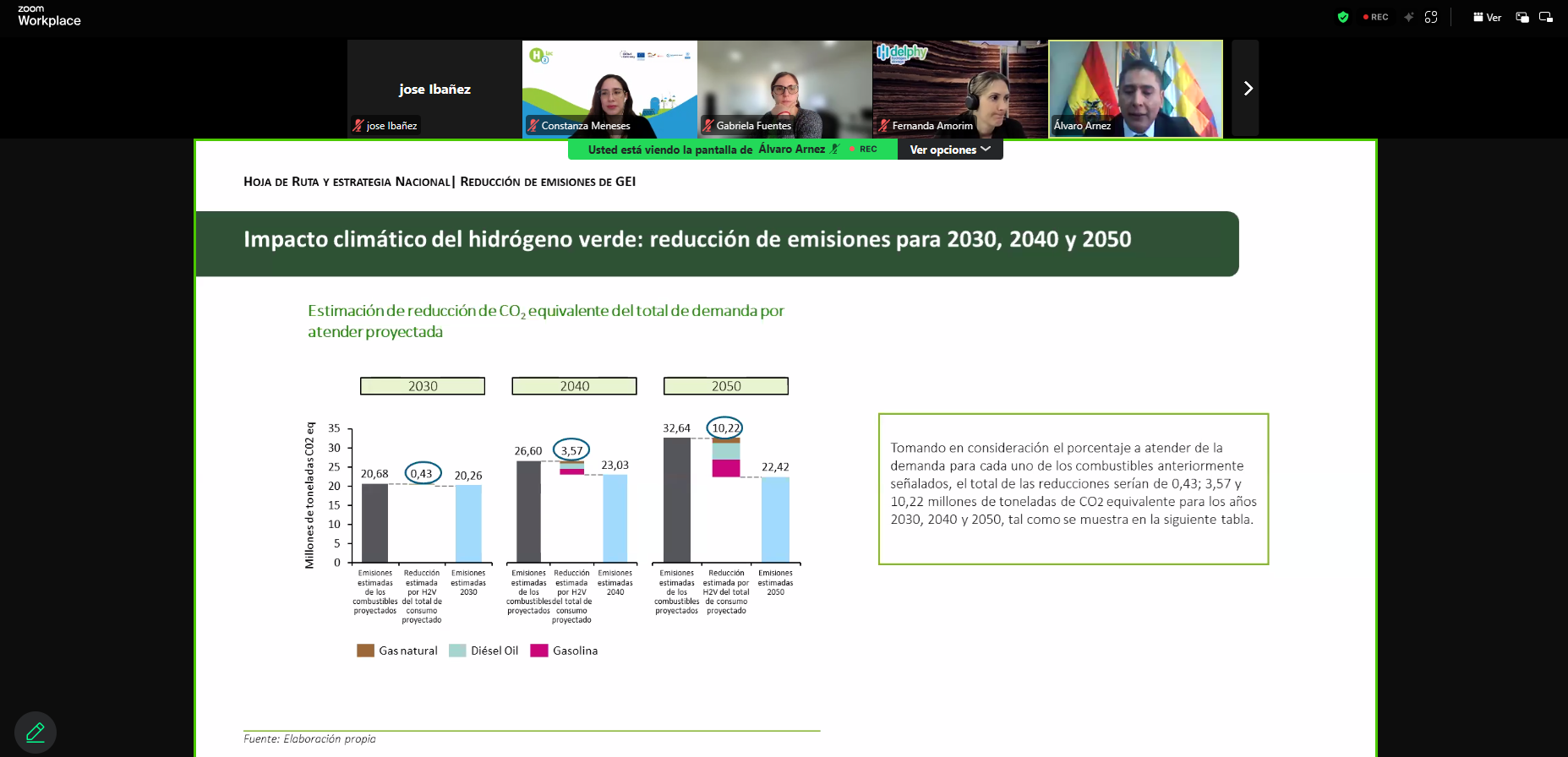Click the green encryption shield icon
This screenshot has height=757, width=1568.
pyautogui.click(x=1342, y=17)
